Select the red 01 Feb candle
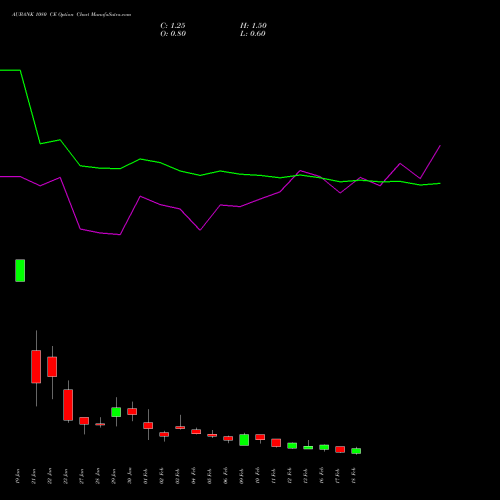This screenshot has height=500, width=500. (x=148, y=425)
